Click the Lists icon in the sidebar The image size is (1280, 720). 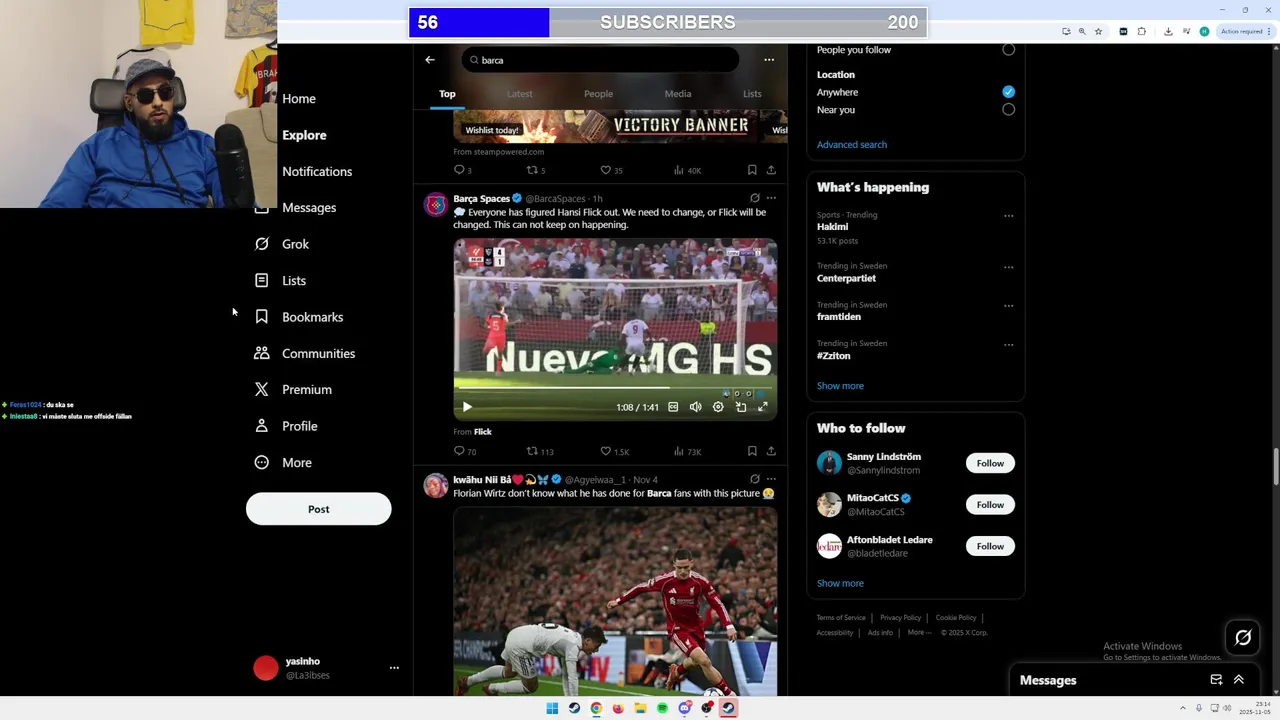(262, 281)
